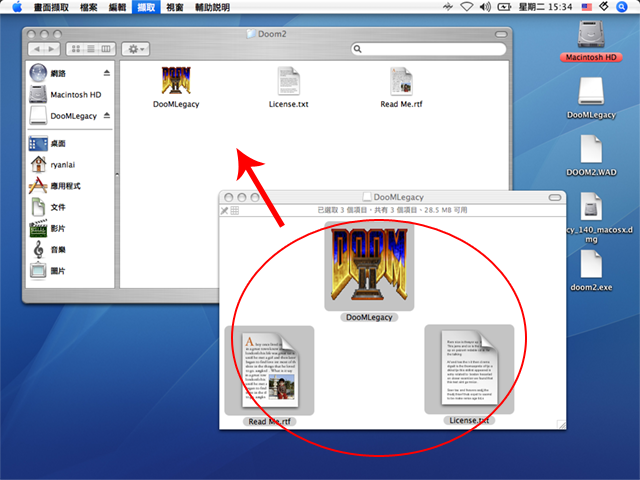Viewport: 640px width, 480px height.
Task: Click the Wi-Fi status icon in menu bar
Action: [x=467, y=7]
